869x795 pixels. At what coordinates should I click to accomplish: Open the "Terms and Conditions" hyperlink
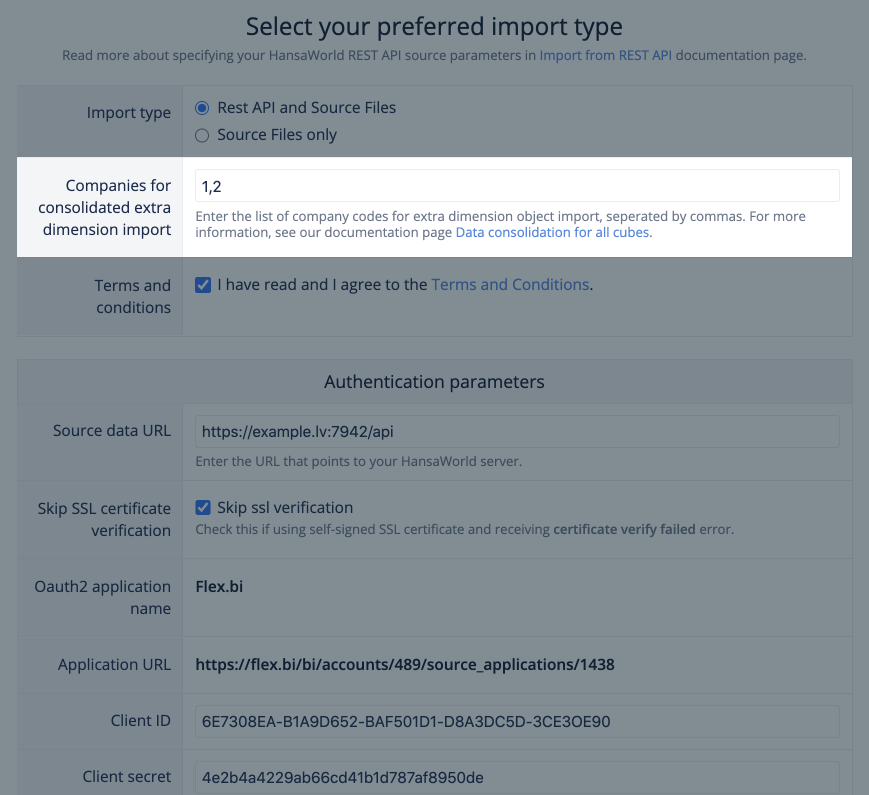tap(510, 285)
